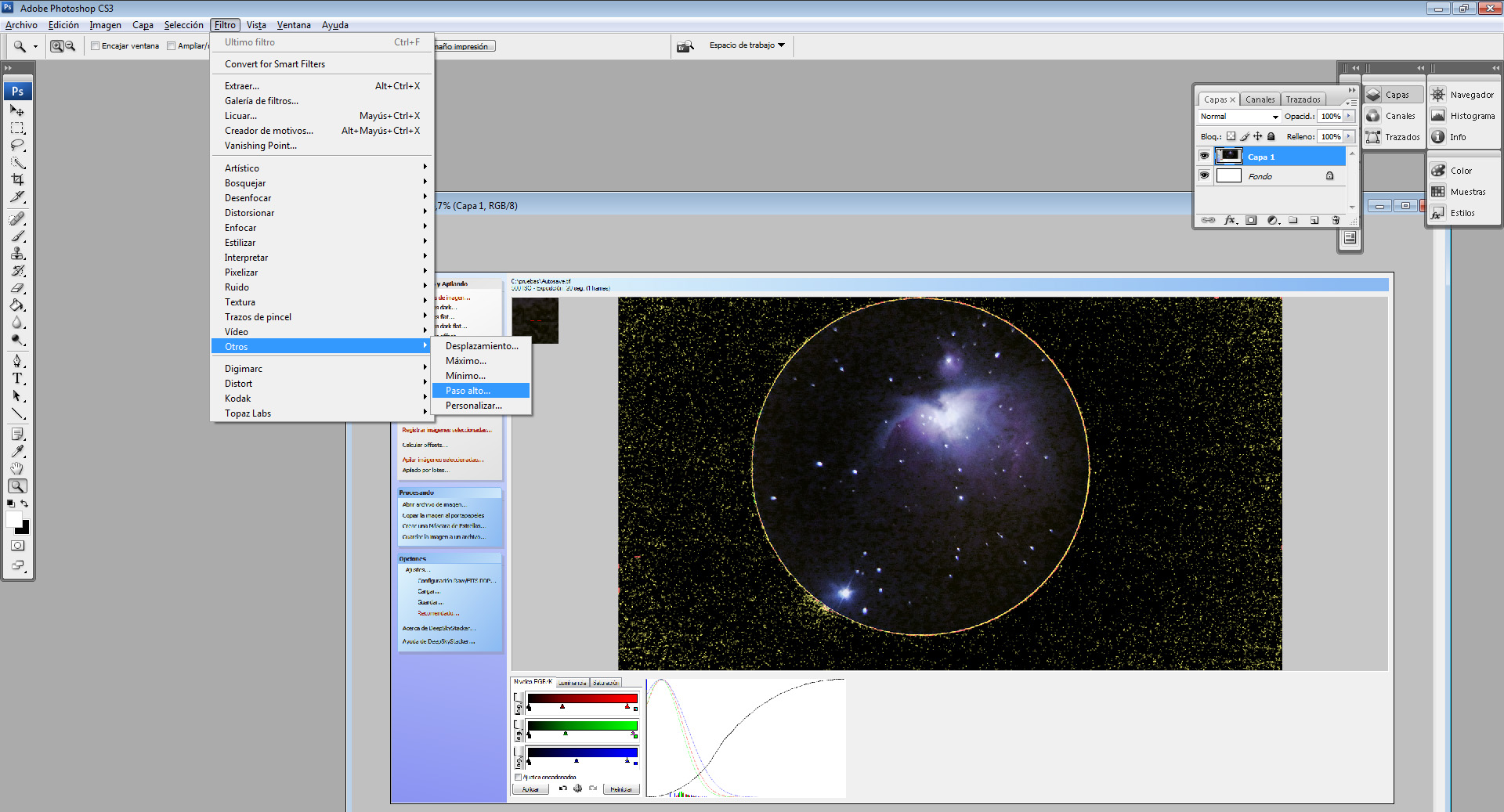Open the Espacio de trabajo dropdown
This screenshot has height=812, width=1504.
pos(747,45)
